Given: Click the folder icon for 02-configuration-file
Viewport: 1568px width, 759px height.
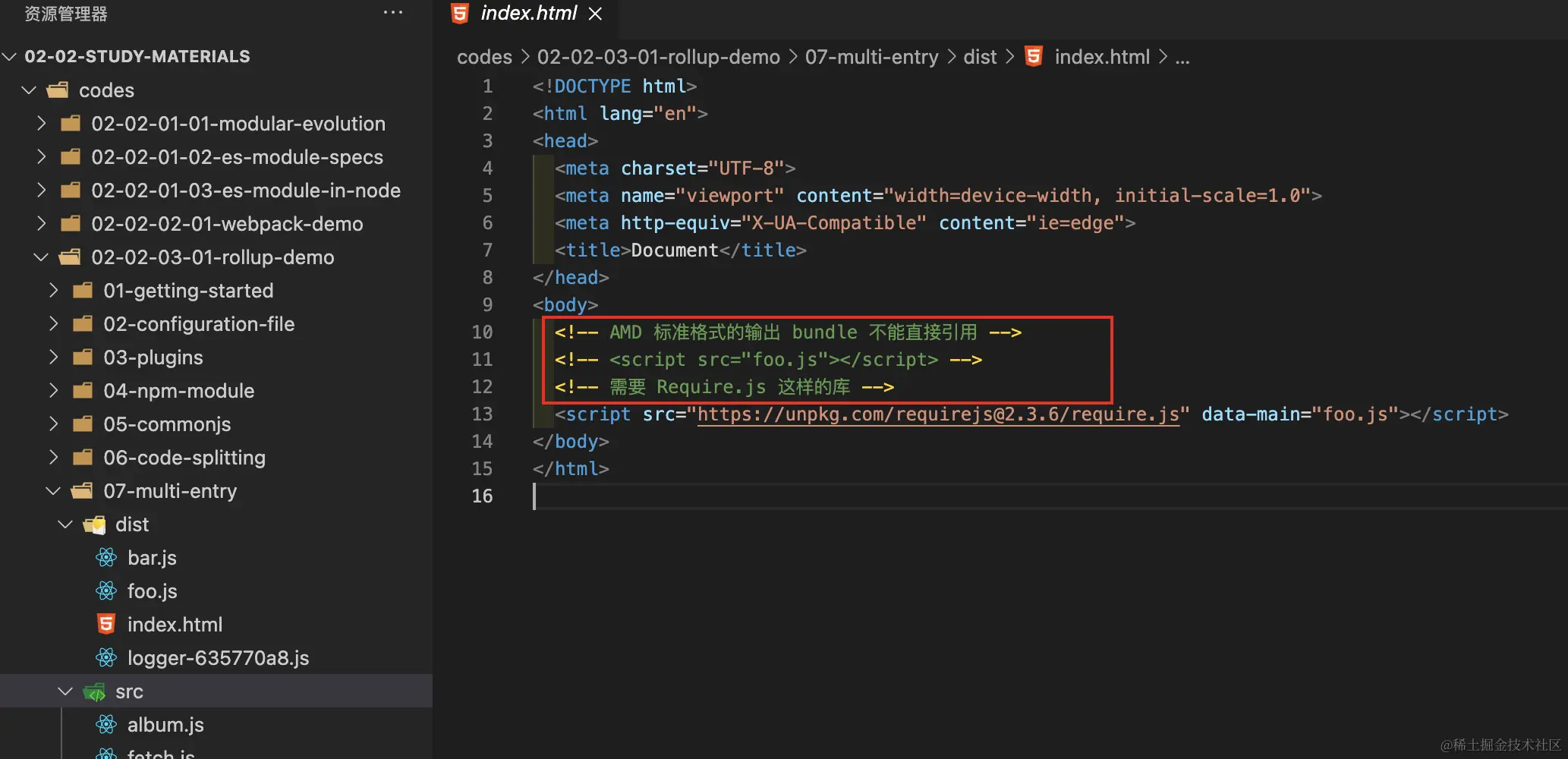Looking at the screenshot, I should pyautogui.click(x=83, y=324).
